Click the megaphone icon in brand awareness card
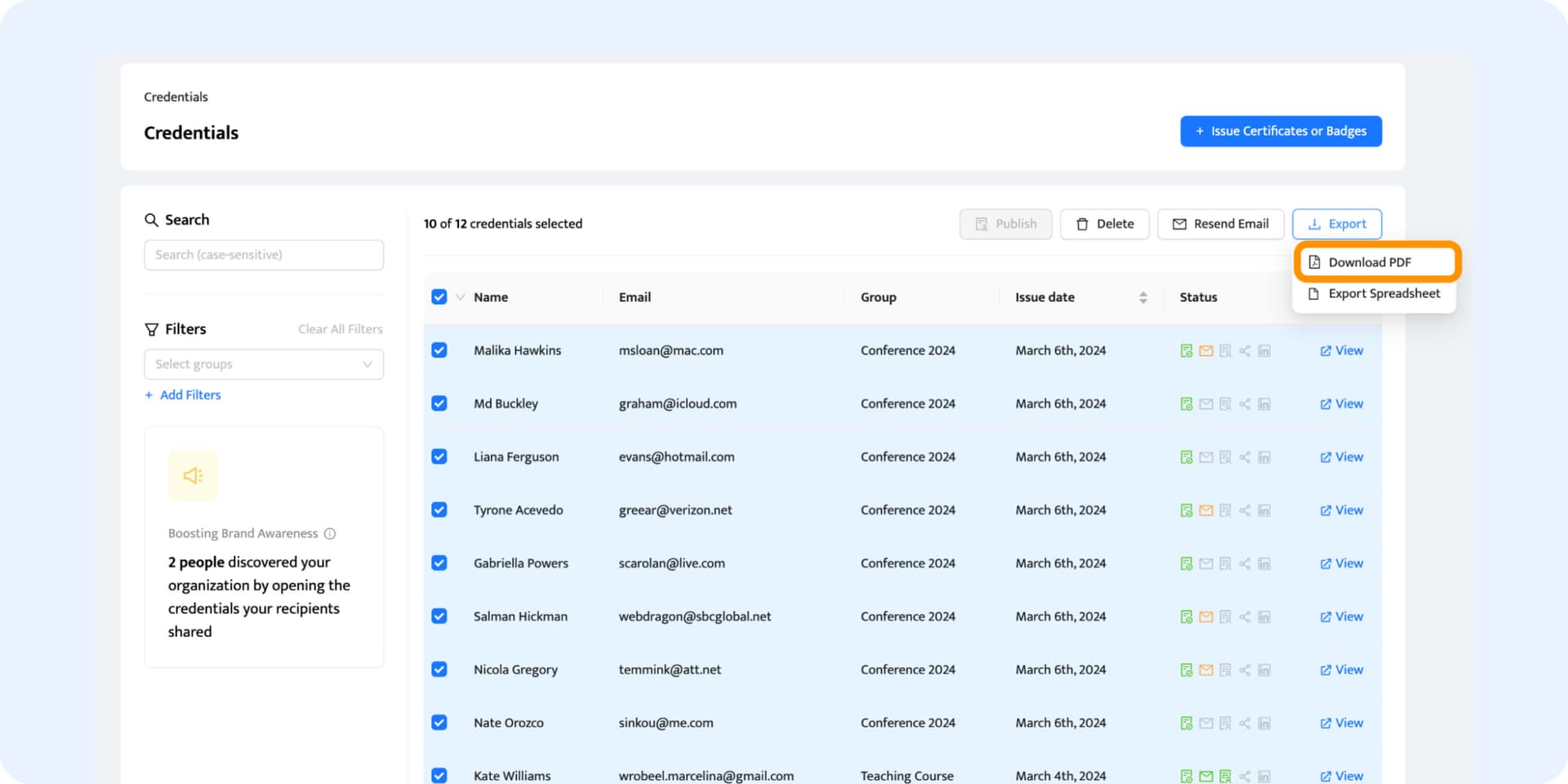The width and height of the screenshot is (1568, 784). click(193, 475)
